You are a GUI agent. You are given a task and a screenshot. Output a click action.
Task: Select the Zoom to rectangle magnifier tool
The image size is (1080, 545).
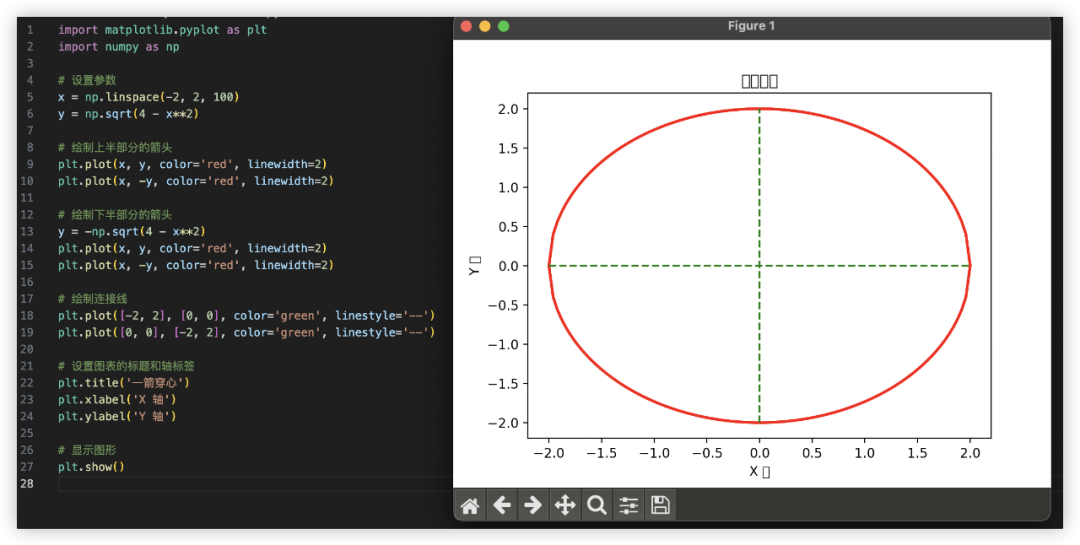tap(596, 506)
